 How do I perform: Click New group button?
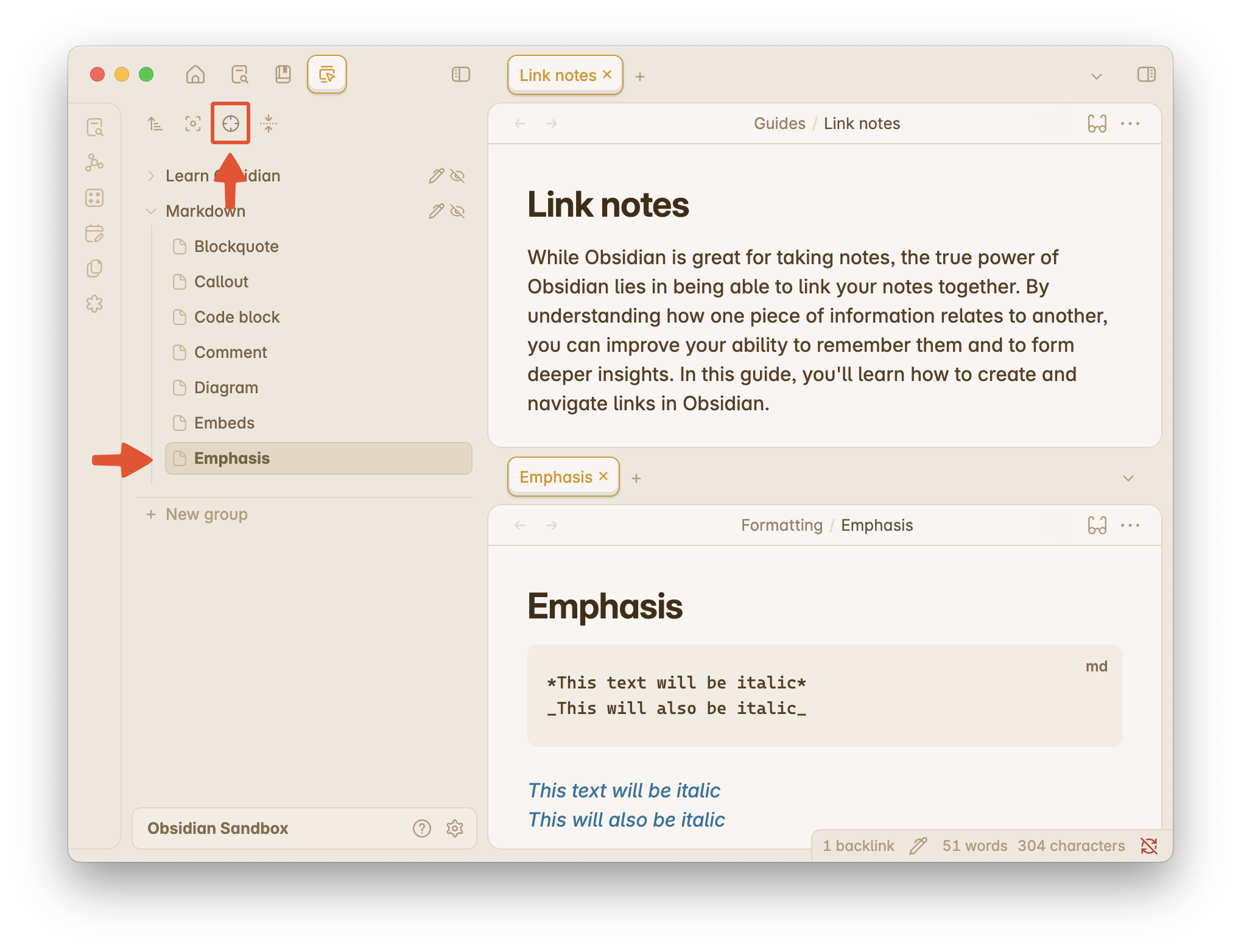tap(197, 514)
